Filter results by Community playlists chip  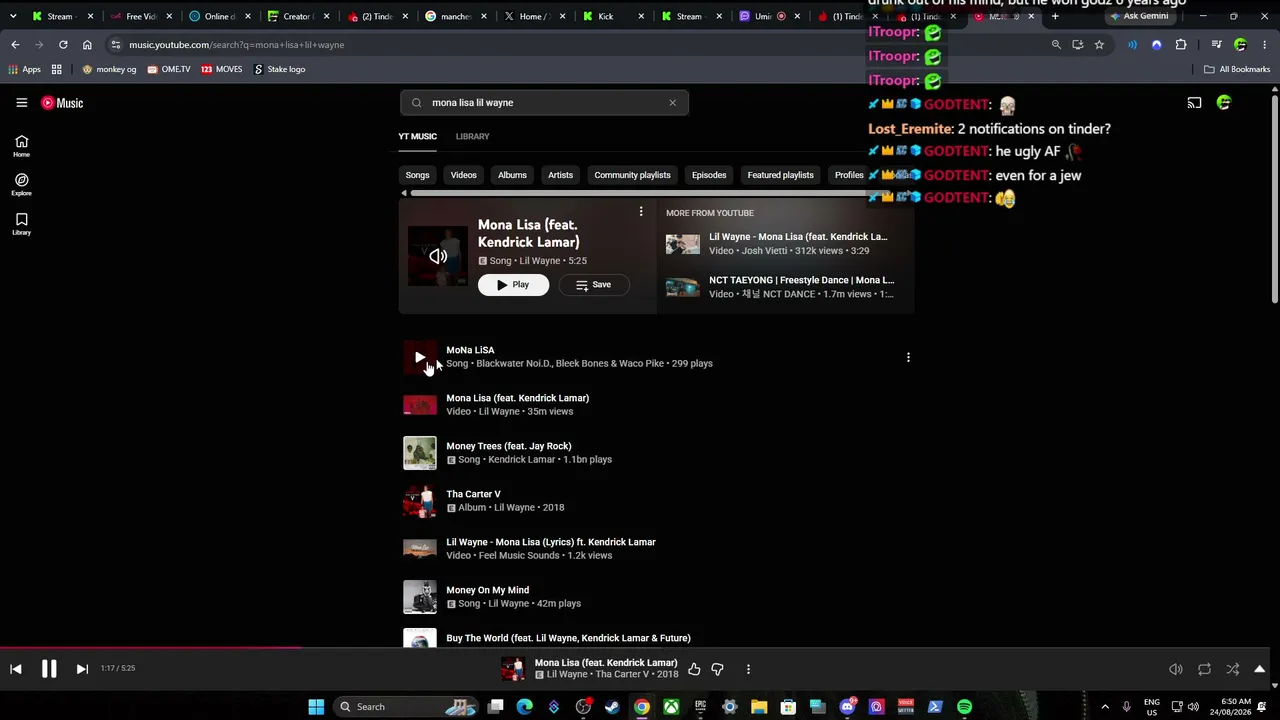tap(632, 175)
